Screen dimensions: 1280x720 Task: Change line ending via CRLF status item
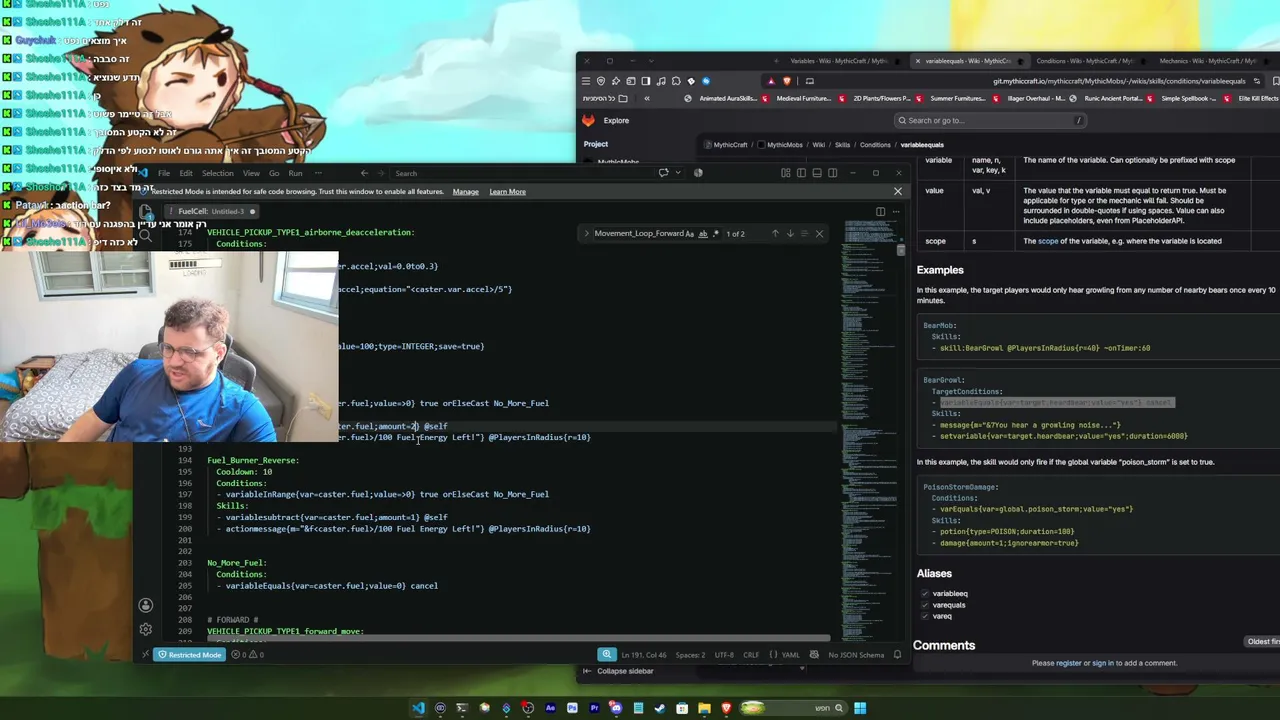(x=751, y=655)
